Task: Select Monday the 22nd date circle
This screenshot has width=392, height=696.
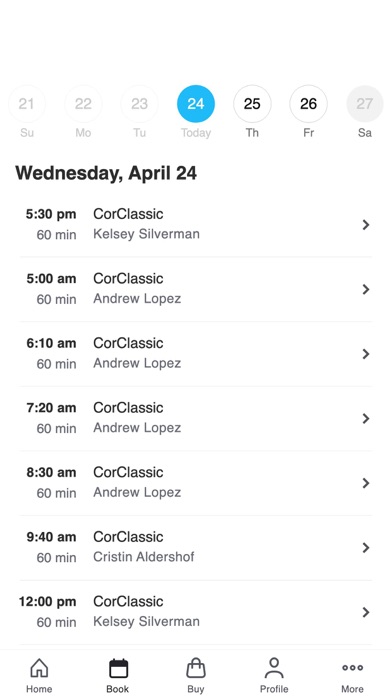Action: (83, 104)
